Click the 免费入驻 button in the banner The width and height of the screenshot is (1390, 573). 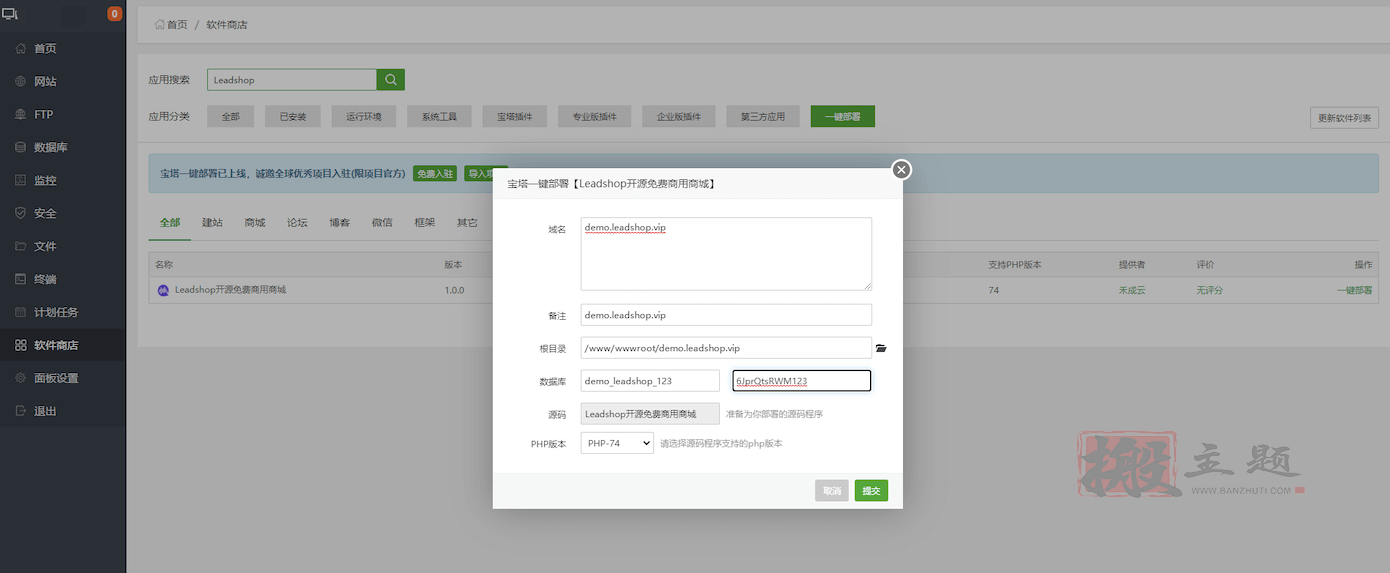click(x=435, y=173)
